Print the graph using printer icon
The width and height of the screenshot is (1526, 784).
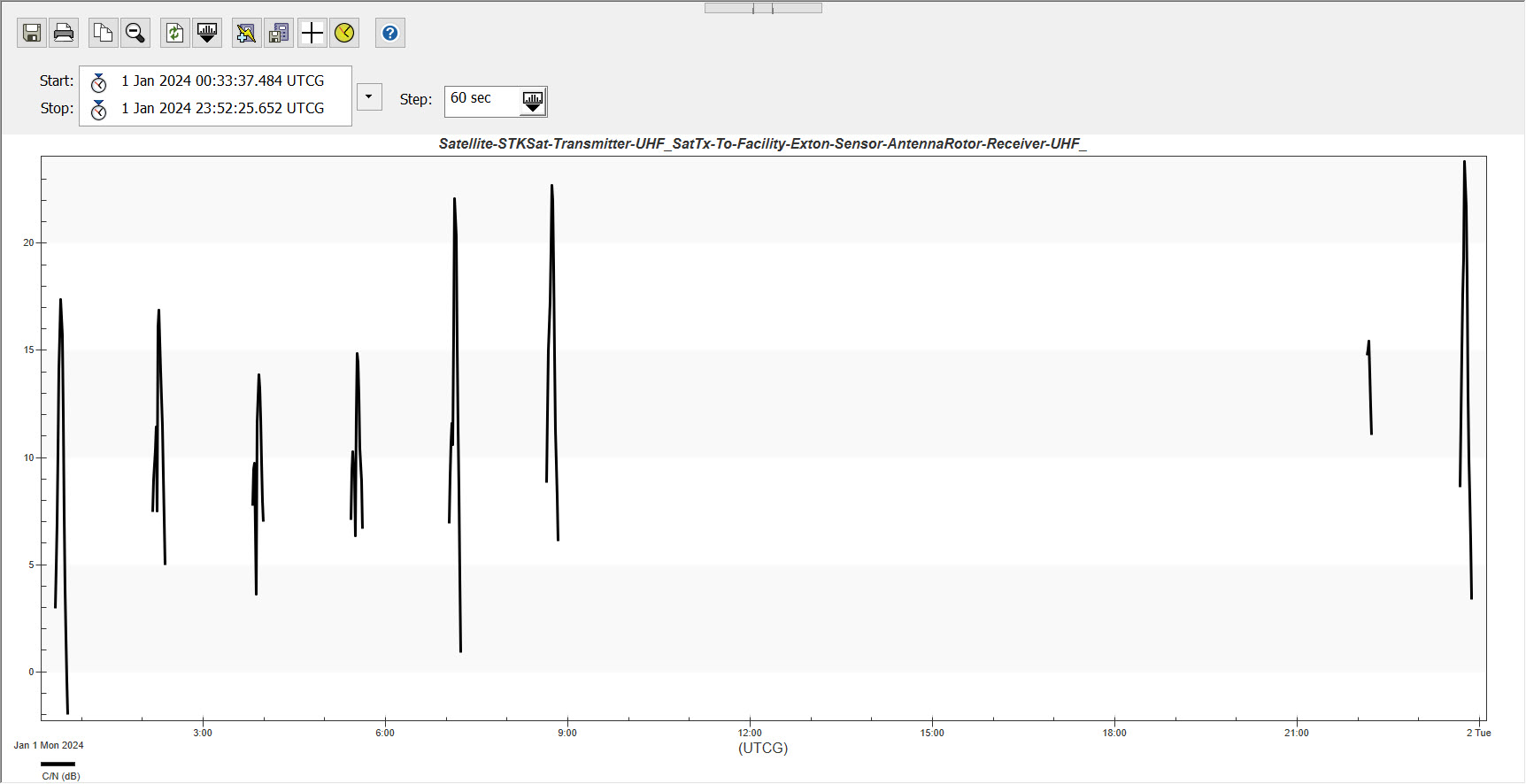tap(64, 34)
